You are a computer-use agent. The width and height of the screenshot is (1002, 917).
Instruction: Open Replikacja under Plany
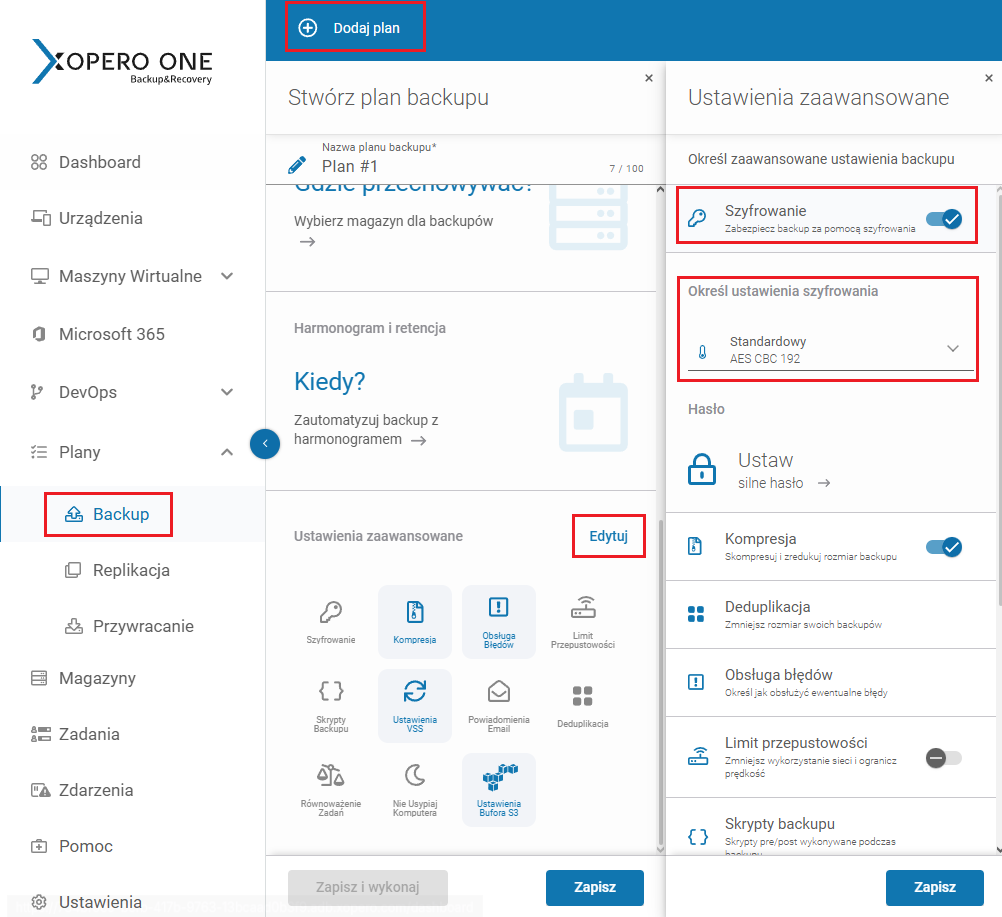click(x=131, y=570)
